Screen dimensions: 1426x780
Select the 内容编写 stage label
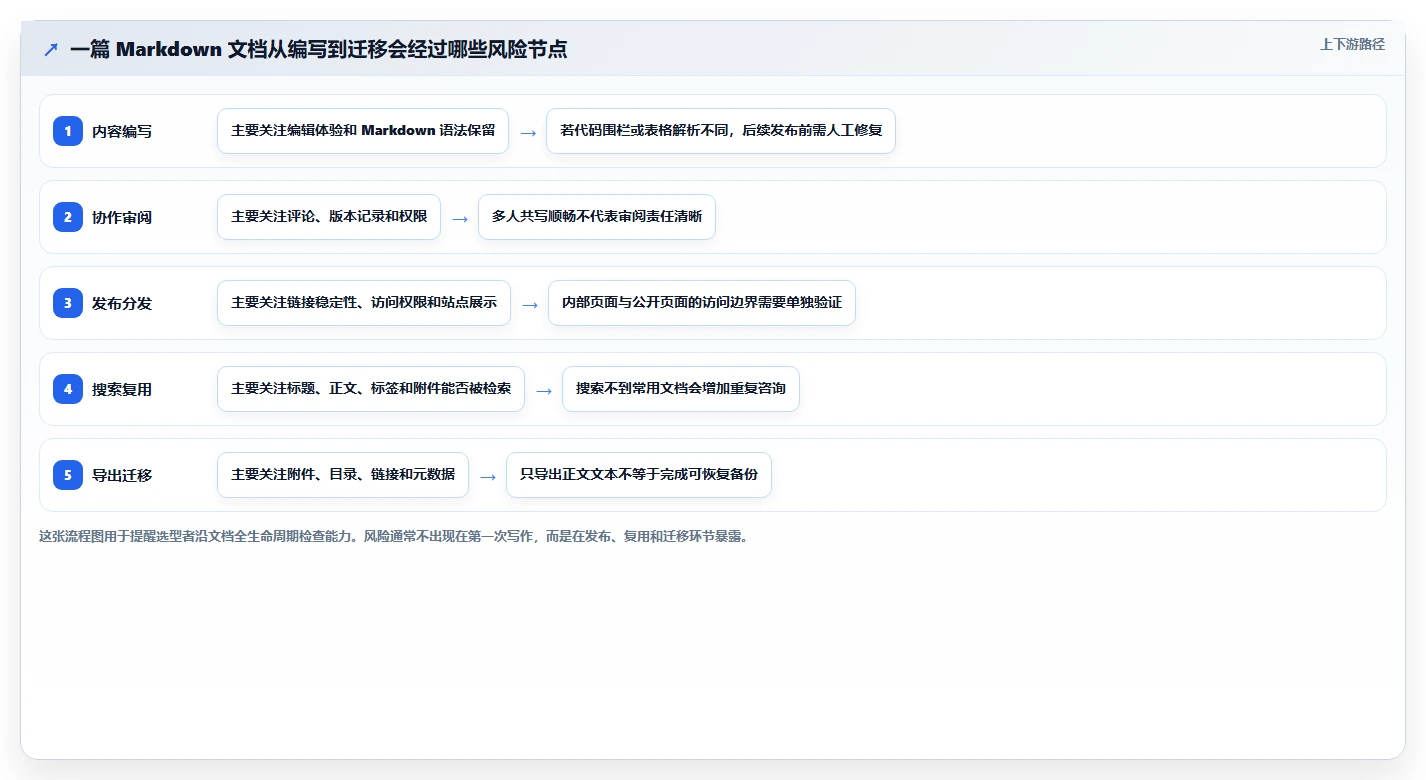pos(122,131)
